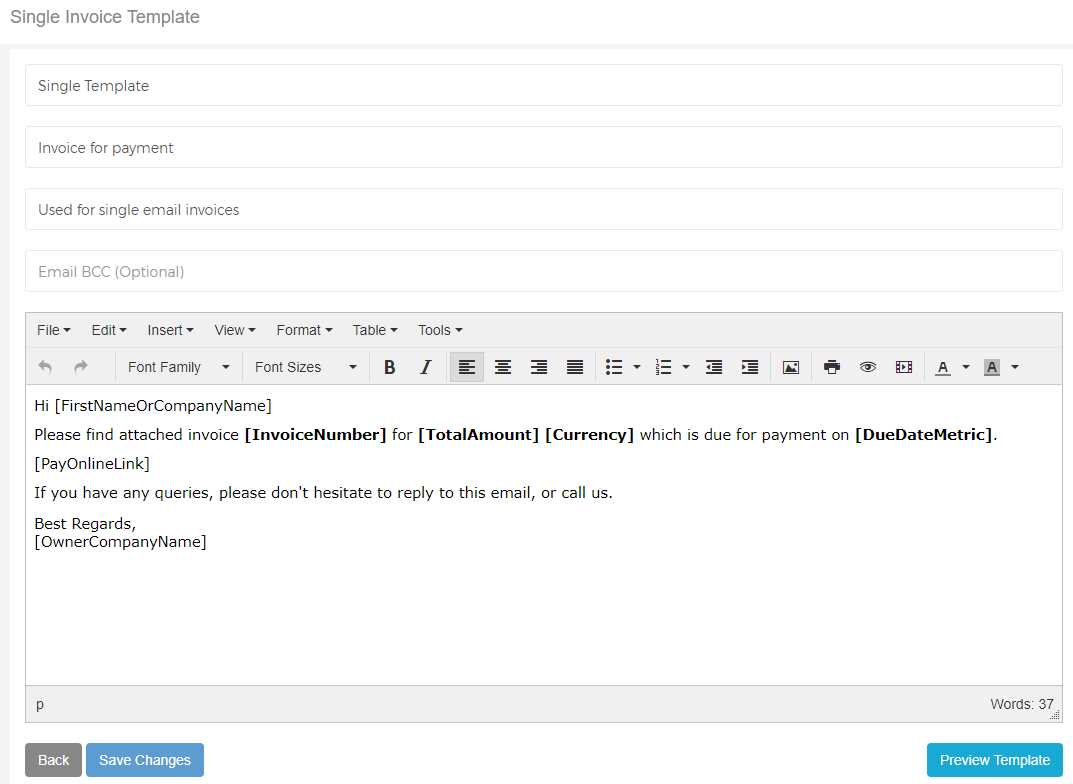Click the [TotalAmount] placeholder text
This screenshot has width=1073, height=784.
pyautogui.click(x=478, y=434)
